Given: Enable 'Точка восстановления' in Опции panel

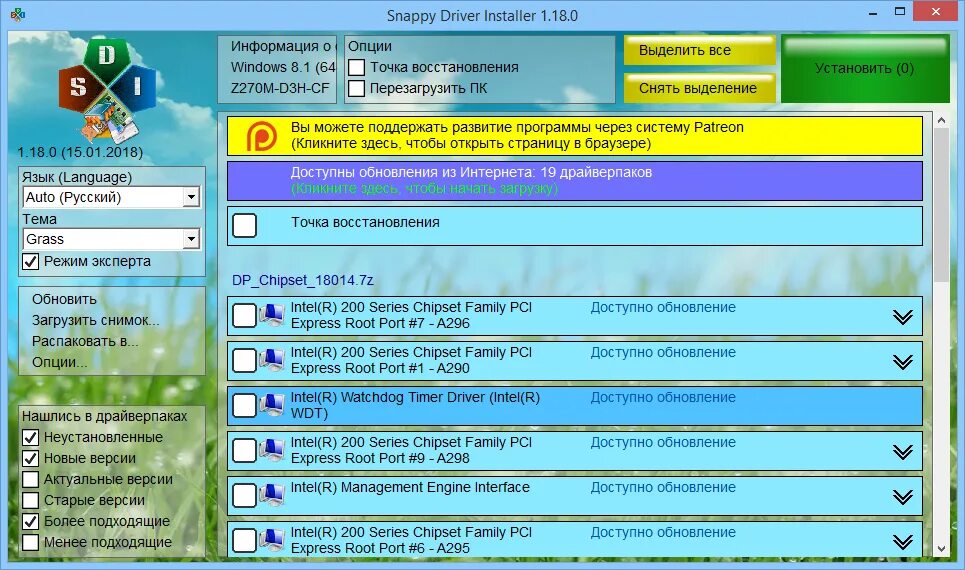Looking at the screenshot, I should pyautogui.click(x=357, y=68).
